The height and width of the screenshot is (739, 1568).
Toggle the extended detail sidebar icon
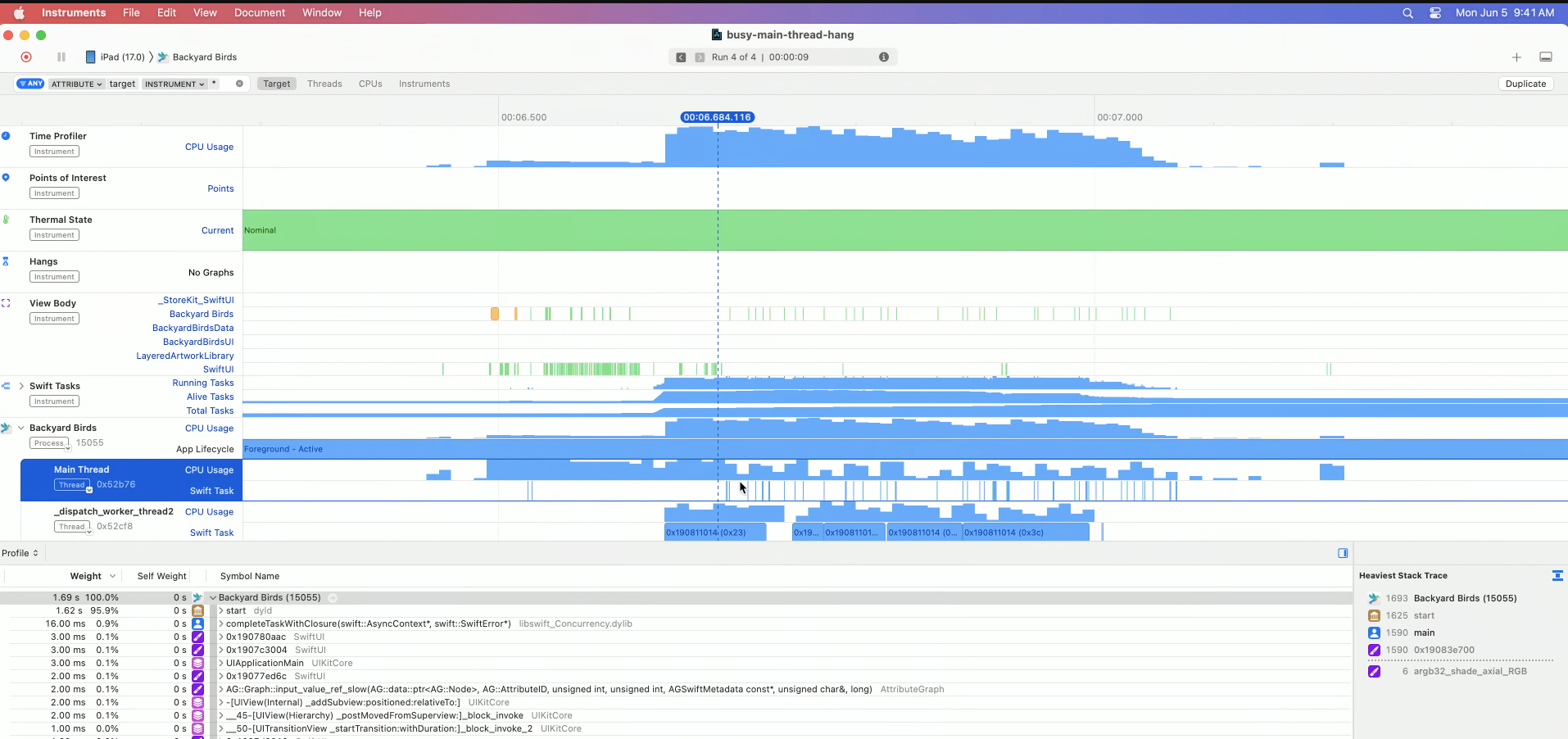(x=1343, y=553)
